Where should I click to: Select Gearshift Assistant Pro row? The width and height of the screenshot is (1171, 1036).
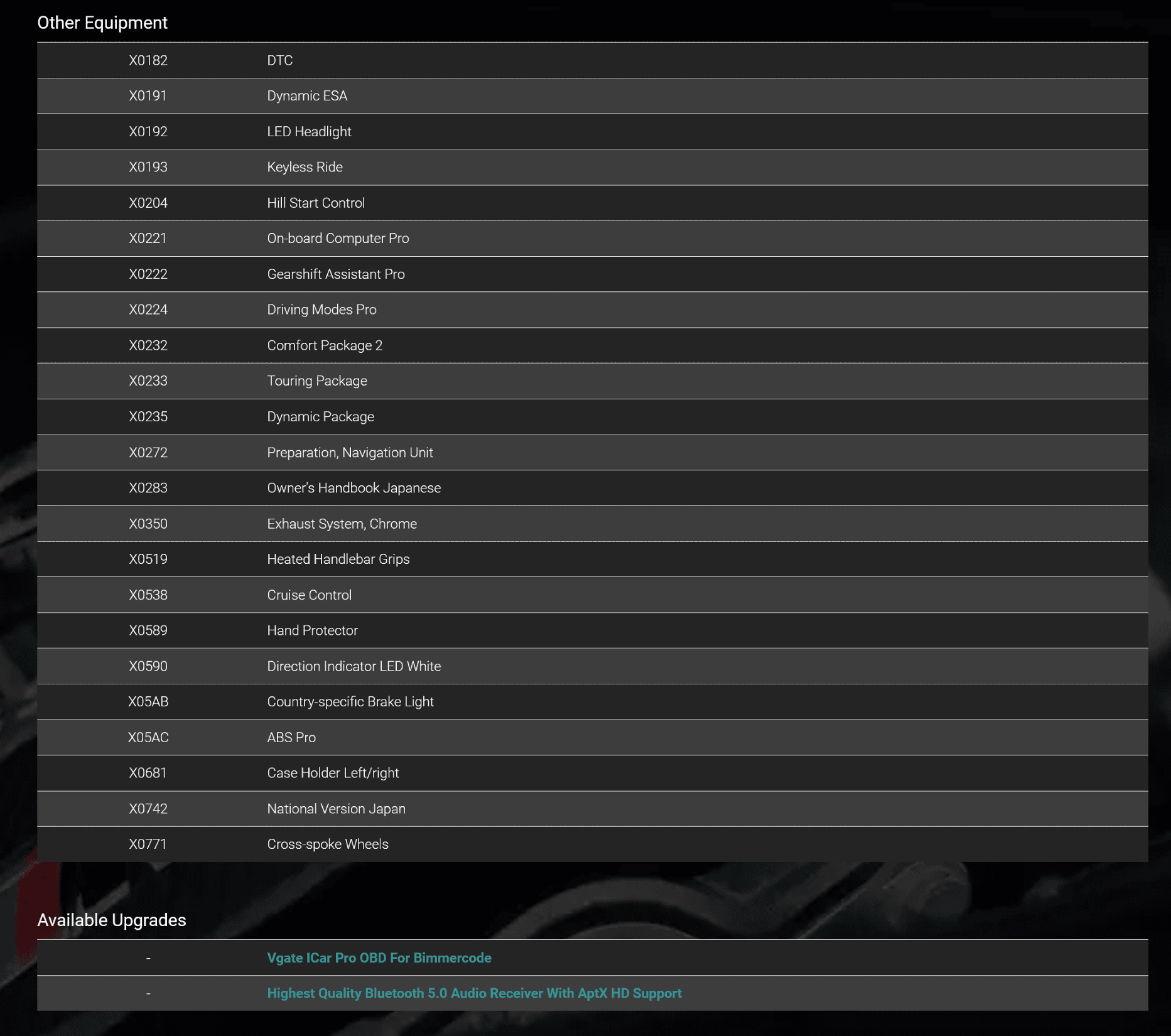(336, 274)
